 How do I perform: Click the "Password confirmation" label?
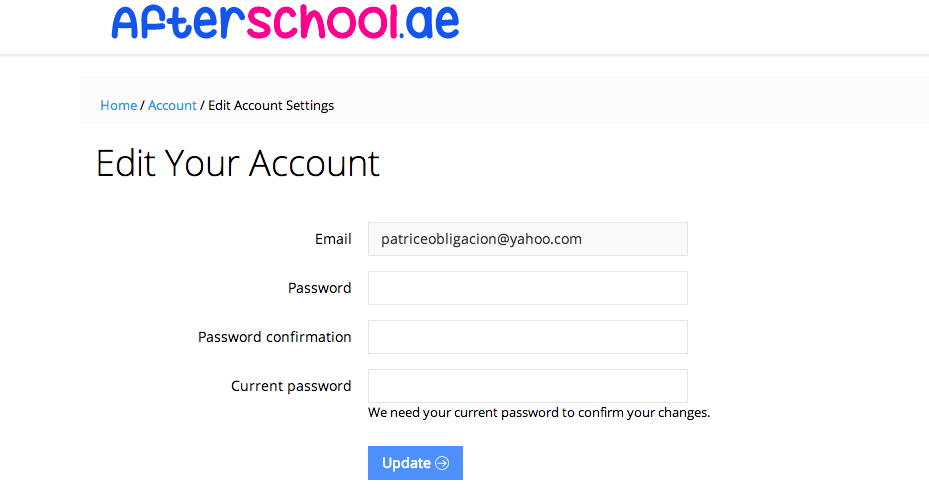click(x=274, y=337)
